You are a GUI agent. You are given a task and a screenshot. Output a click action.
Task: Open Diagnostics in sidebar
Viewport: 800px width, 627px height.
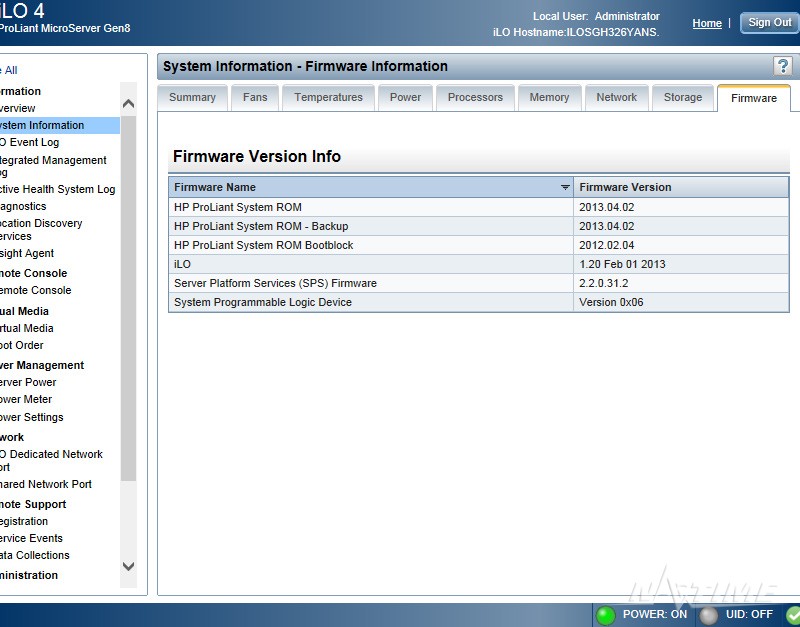tap(23, 206)
